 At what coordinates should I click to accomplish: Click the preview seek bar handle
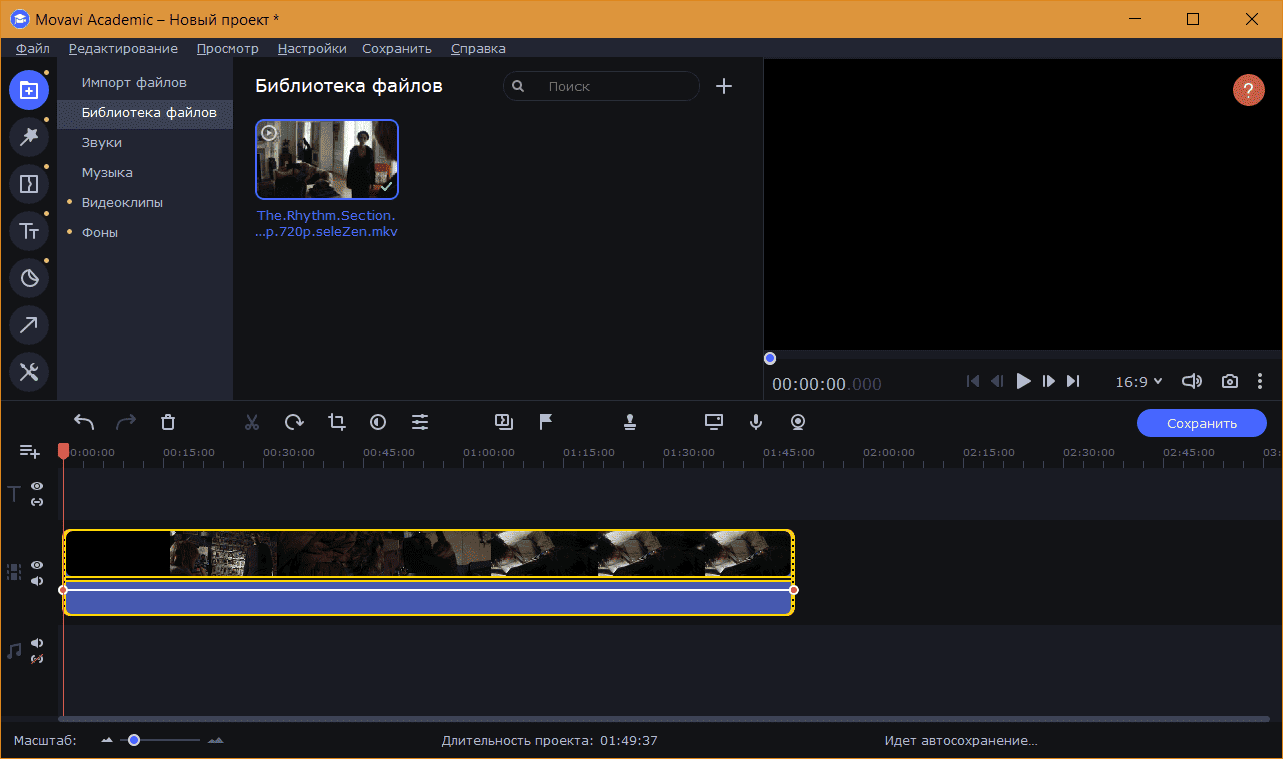click(x=770, y=358)
